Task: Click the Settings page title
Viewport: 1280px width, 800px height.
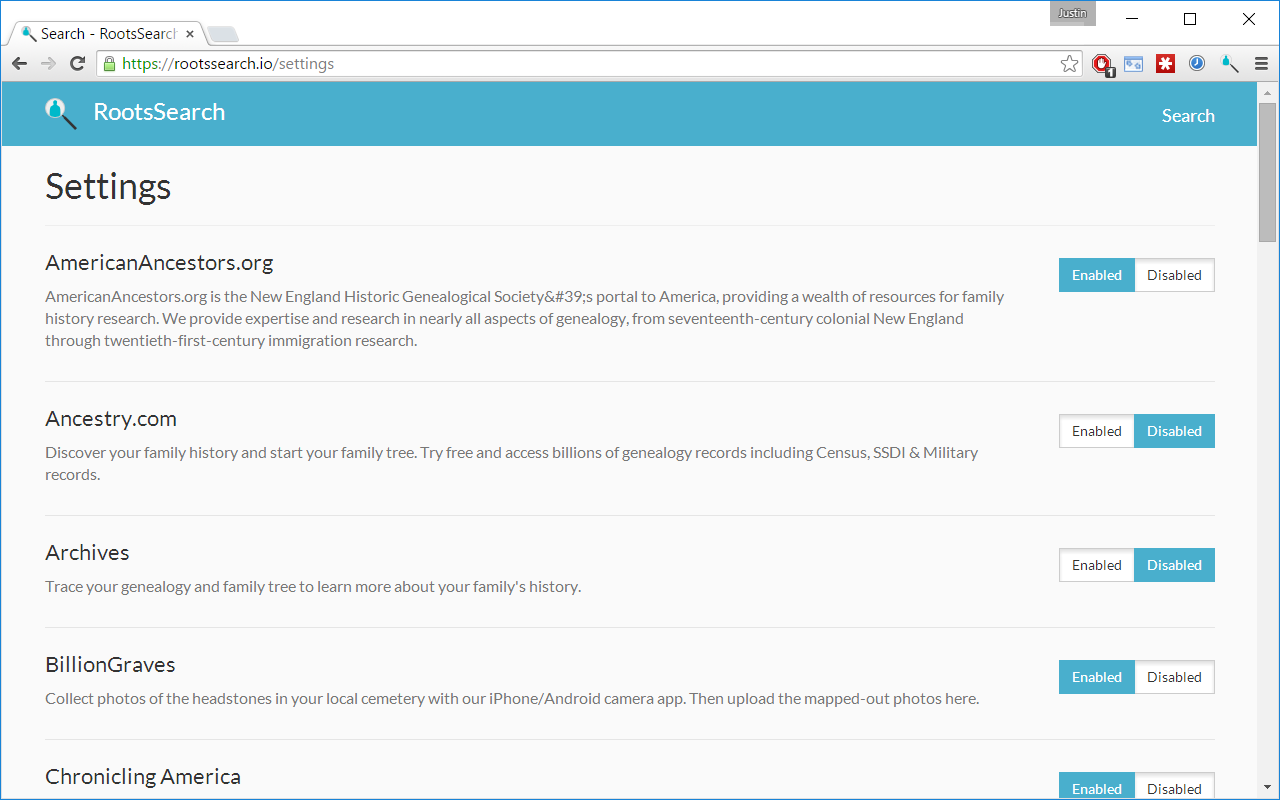Action: (108, 187)
